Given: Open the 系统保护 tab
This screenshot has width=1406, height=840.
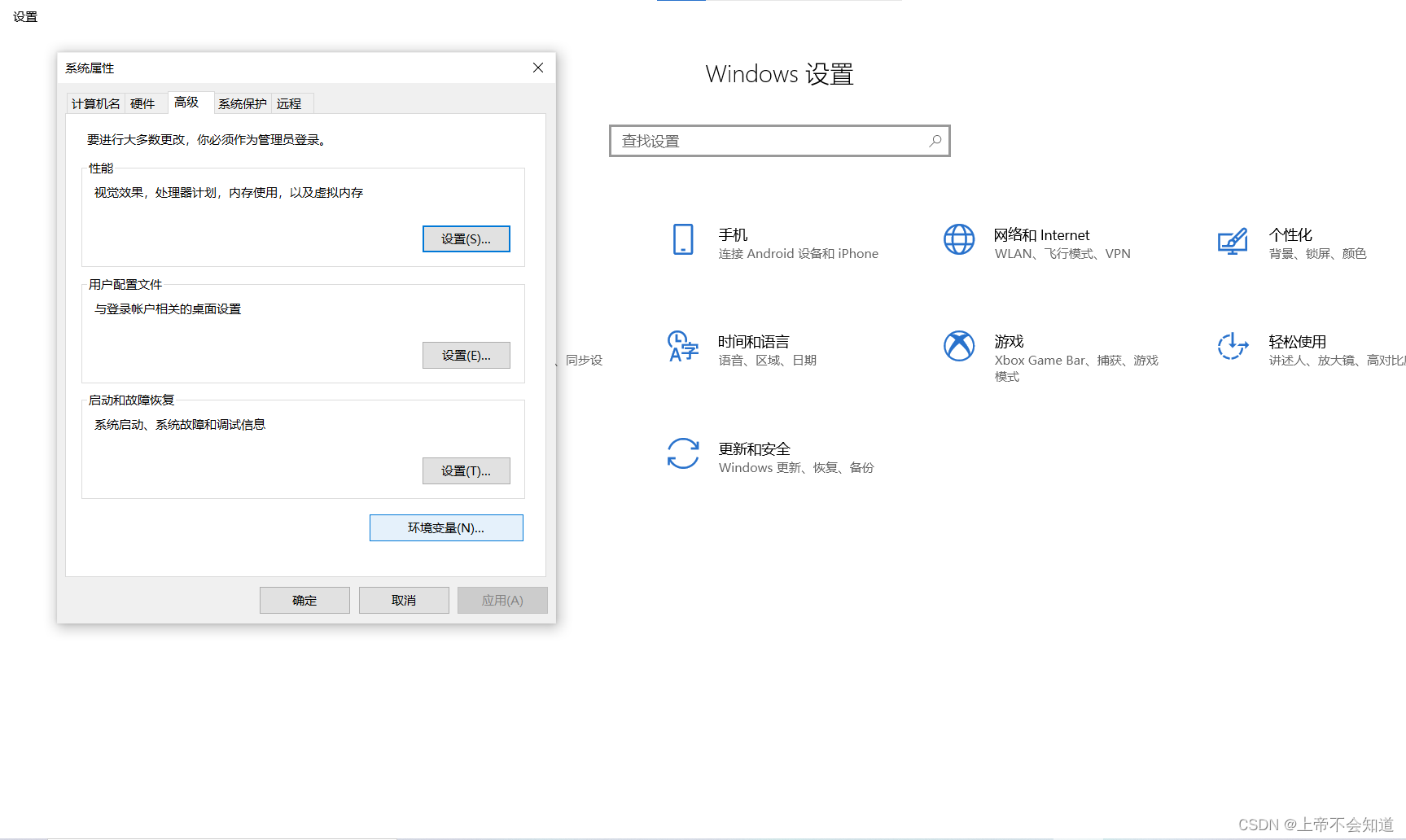Looking at the screenshot, I should pyautogui.click(x=243, y=103).
